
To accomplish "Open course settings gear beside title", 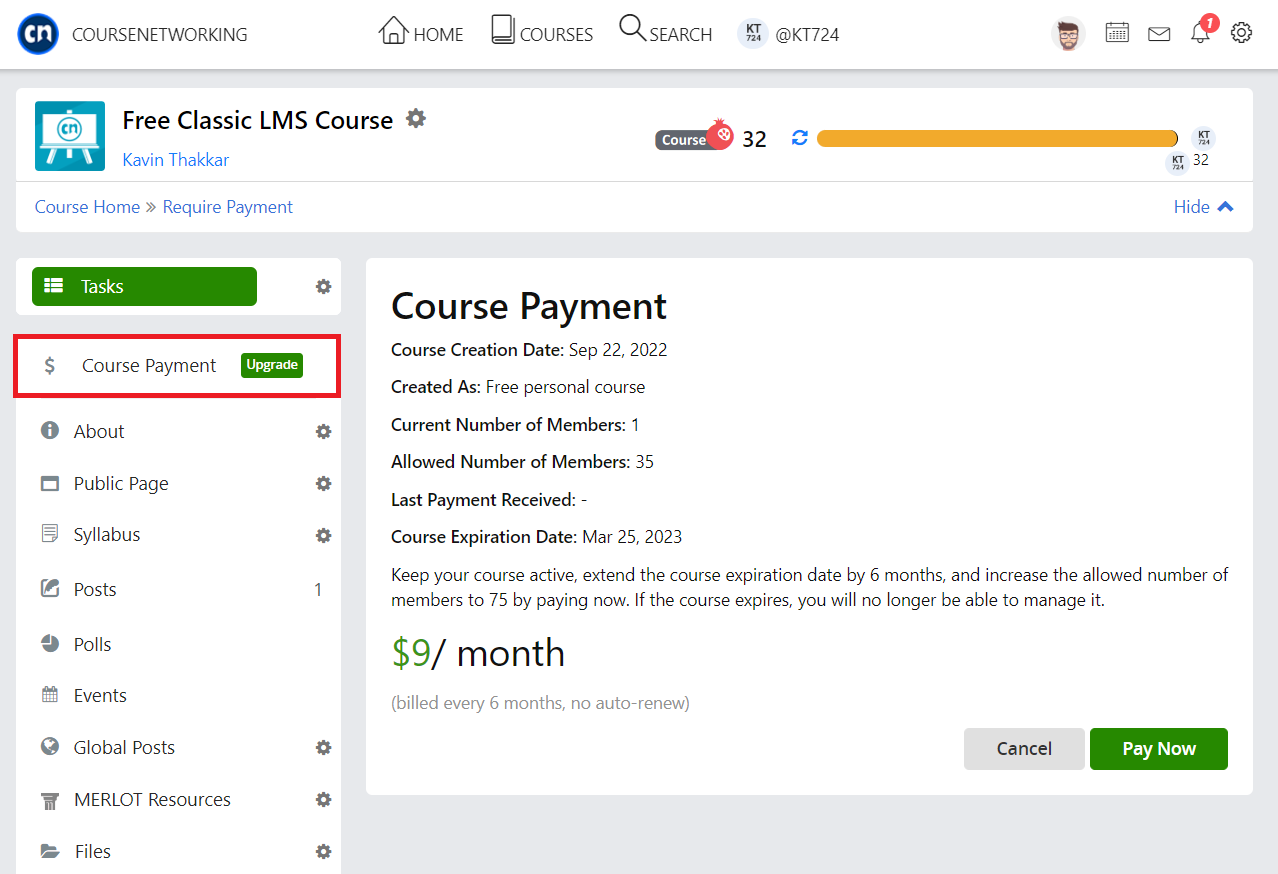I will point(416,119).
